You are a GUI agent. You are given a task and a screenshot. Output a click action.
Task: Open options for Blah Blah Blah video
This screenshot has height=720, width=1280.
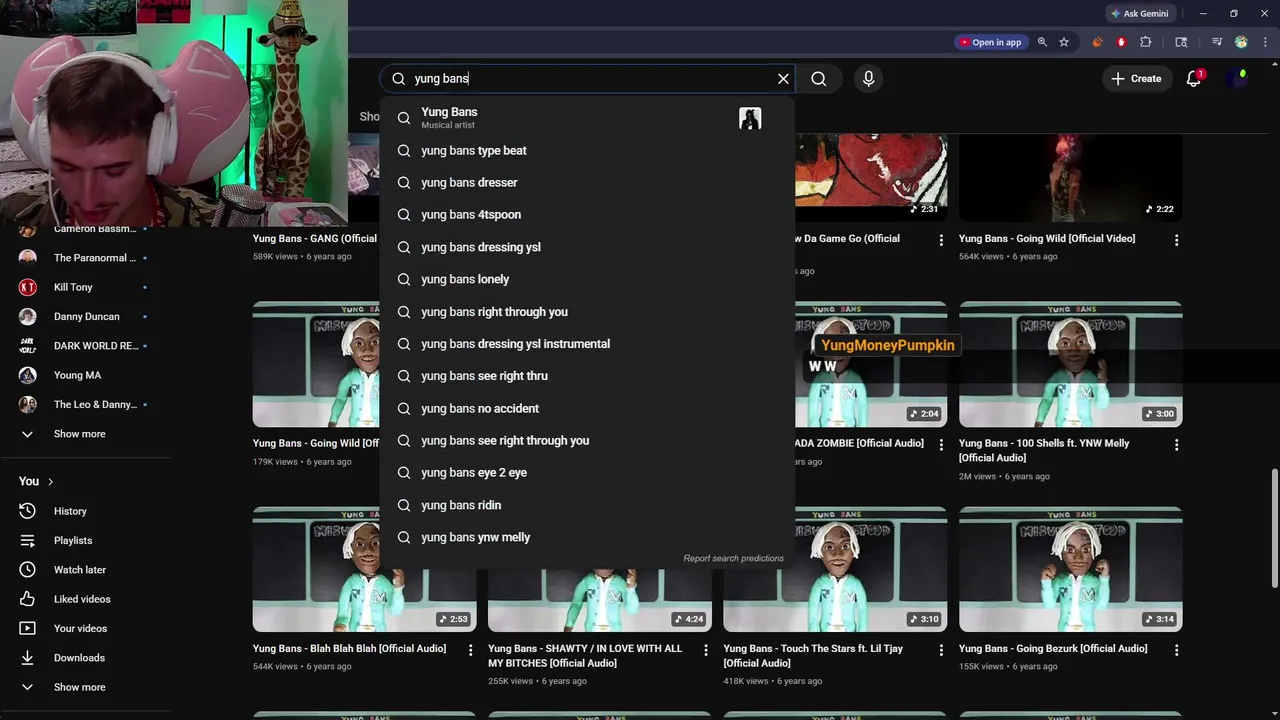[470, 650]
